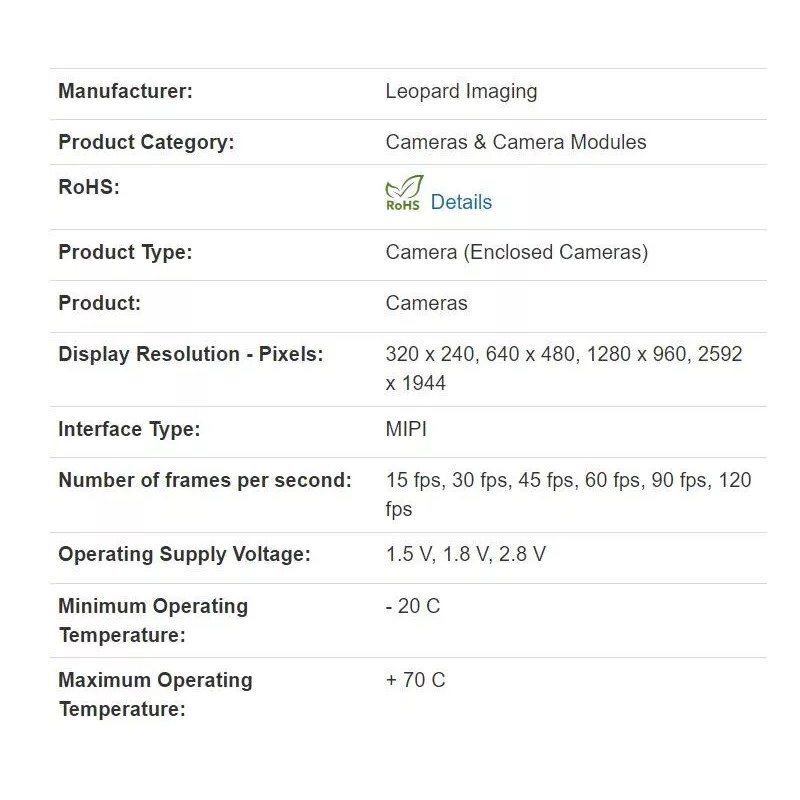Image resolution: width=800 pixels, height=800 pixels.
Task: Click the Product row label
Action: 99,303
